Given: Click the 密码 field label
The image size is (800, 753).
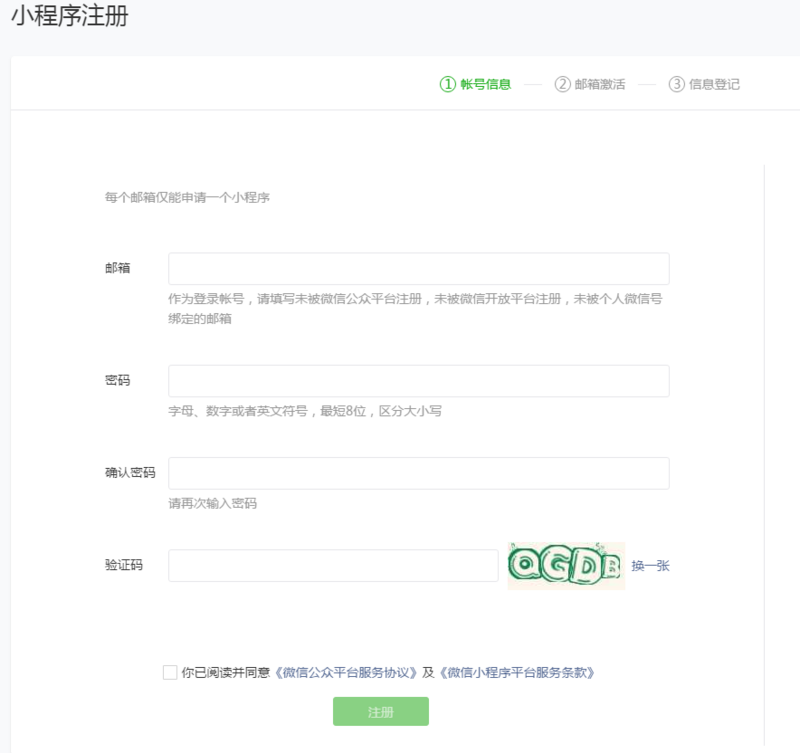Looking at the screenshot, I should coord(117,380).
